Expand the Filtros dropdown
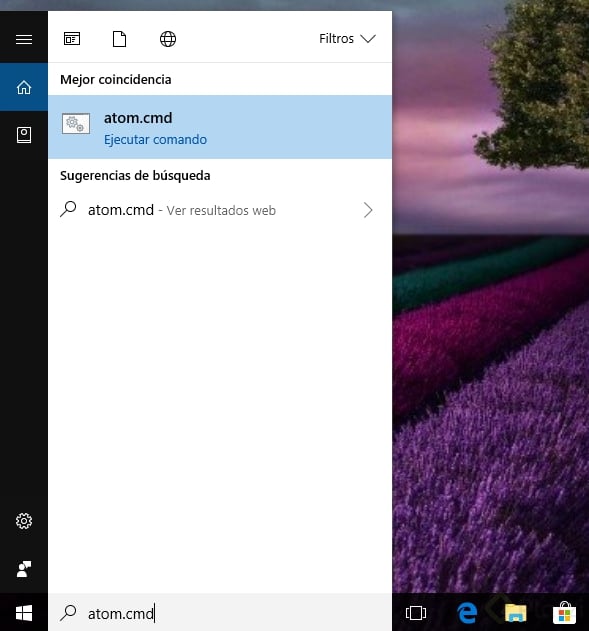Screen dimensions: 589x631 [x=347, y=39]
